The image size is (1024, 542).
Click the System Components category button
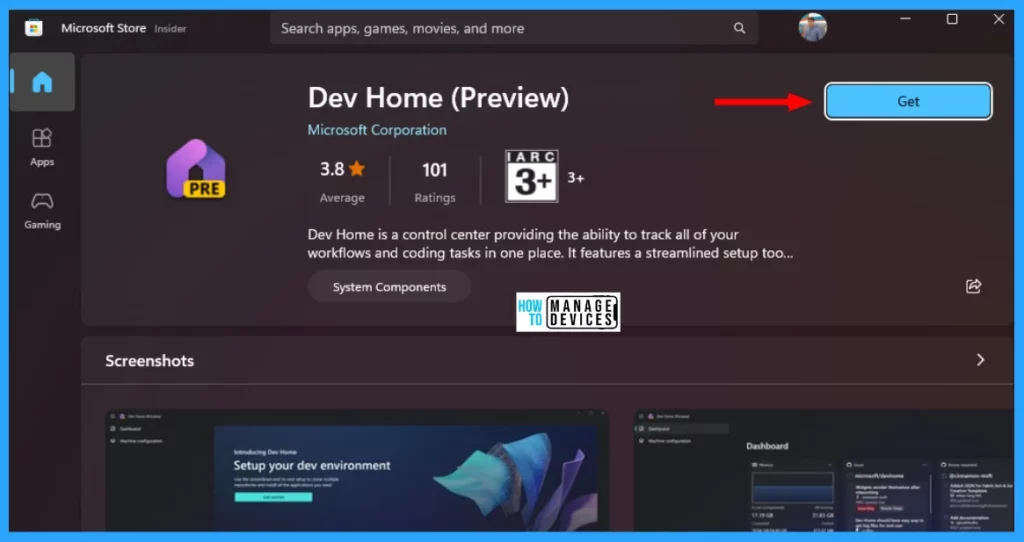(389, 287)
